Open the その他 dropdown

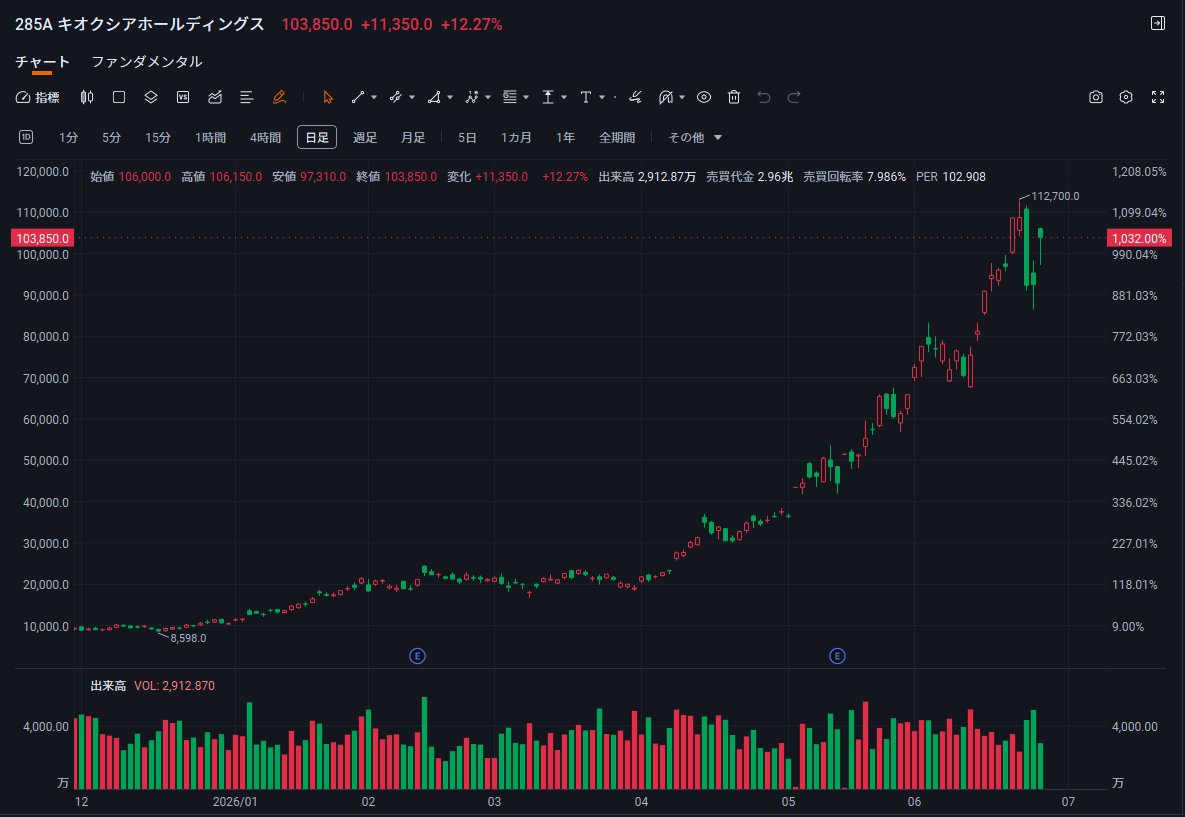pos(695,138)
